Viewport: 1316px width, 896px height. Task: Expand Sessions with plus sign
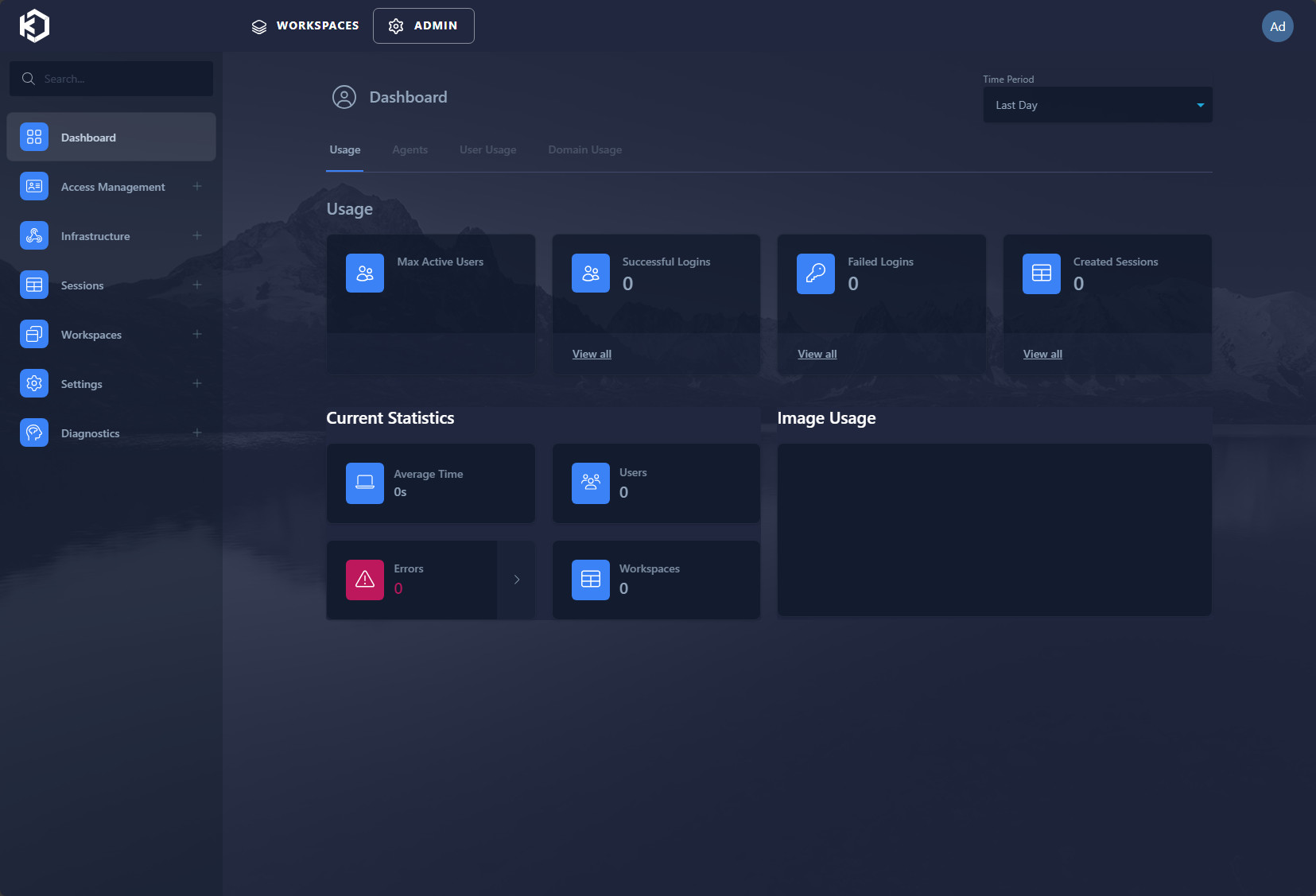pos(197,285)
